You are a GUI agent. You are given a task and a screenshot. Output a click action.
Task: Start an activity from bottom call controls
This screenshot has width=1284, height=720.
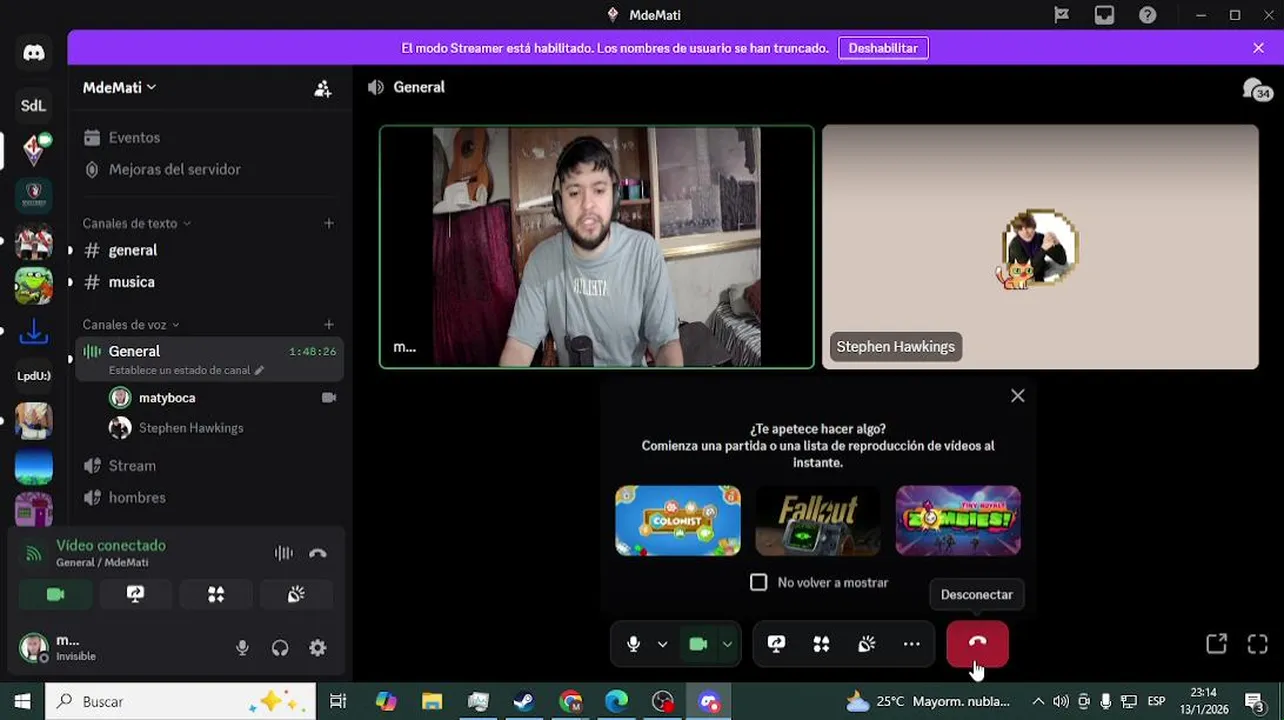coord(821,644)
